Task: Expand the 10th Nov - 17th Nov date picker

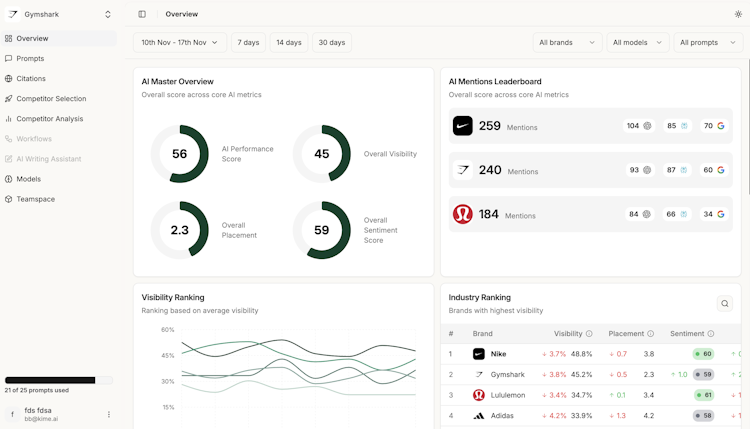Action: point(180,43)
